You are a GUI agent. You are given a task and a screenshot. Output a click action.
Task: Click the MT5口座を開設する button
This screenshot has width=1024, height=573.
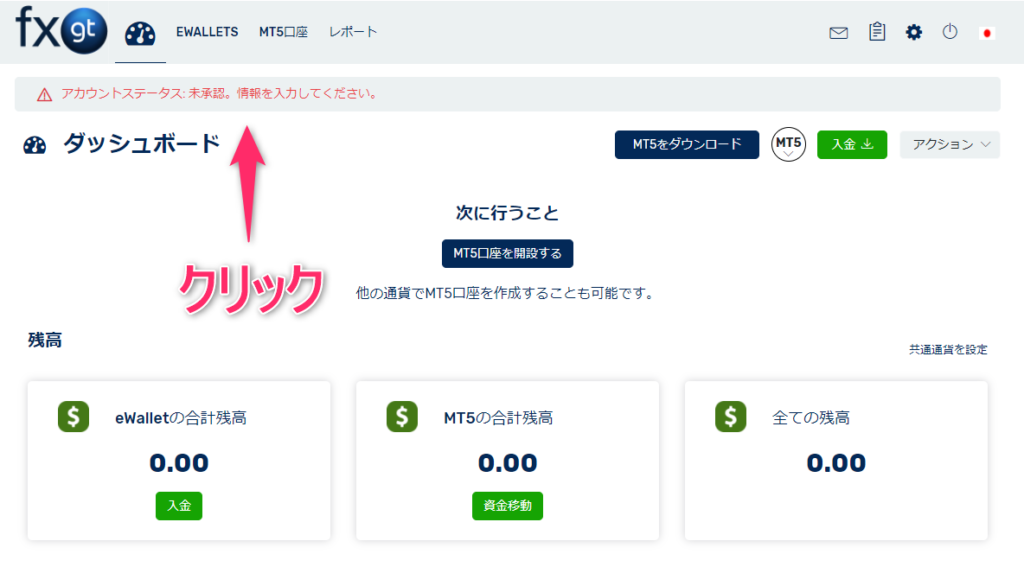pyautogui.click(x=507, y=254)
